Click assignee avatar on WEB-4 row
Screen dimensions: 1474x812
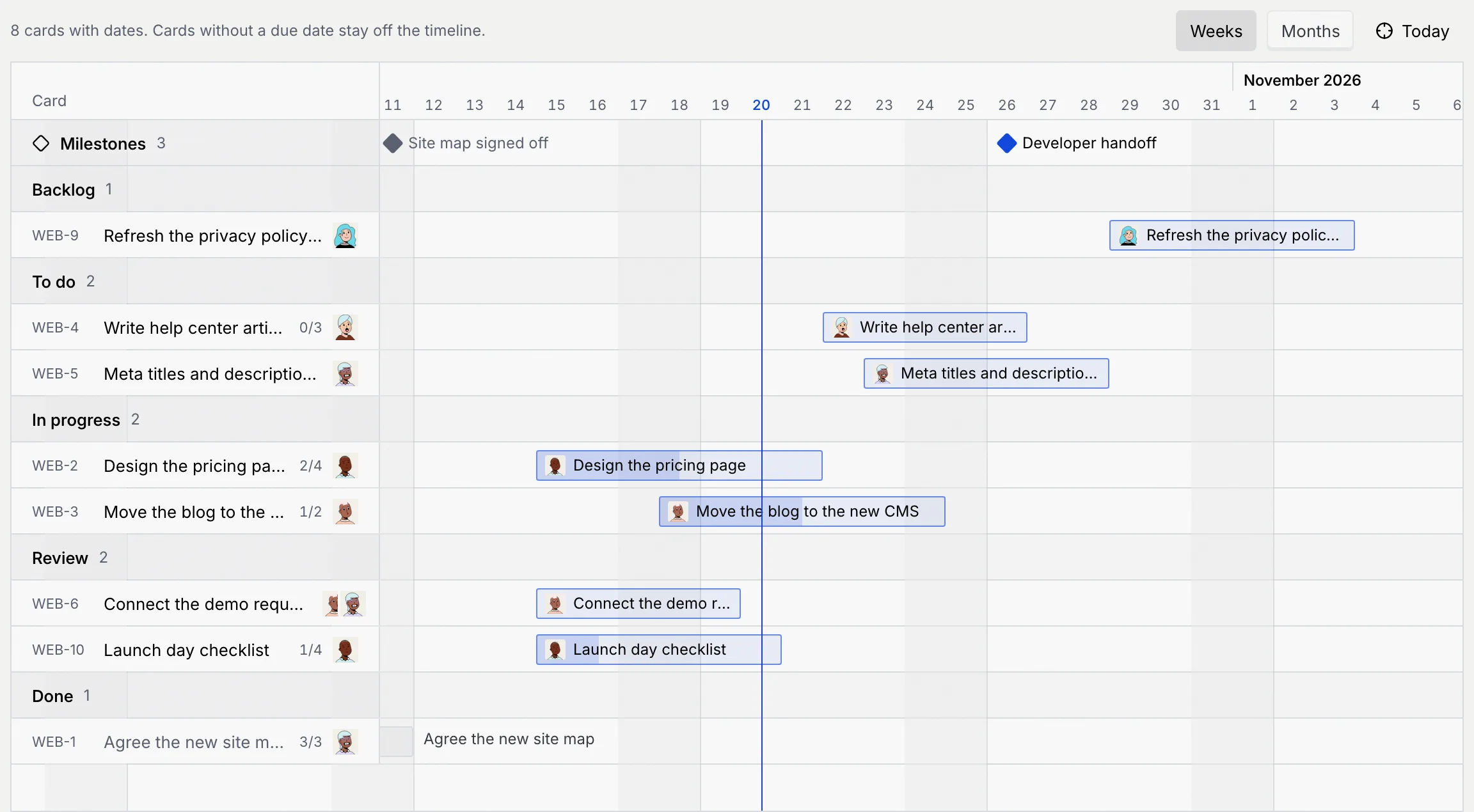[x=345, y=327]
